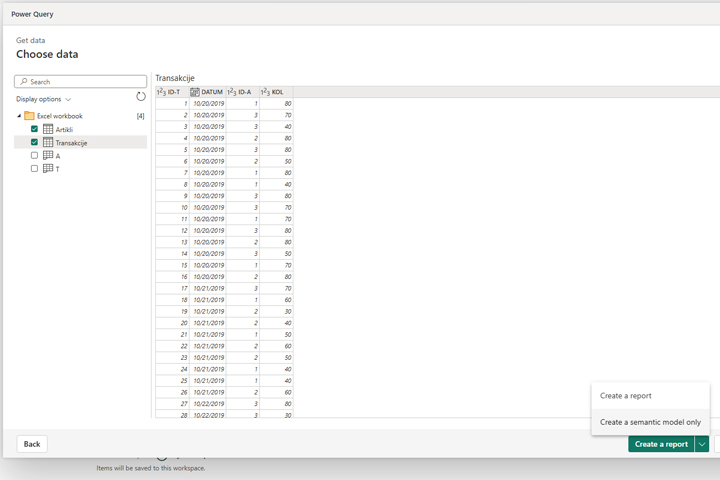Viewport: 720px width, 480px height.
Task: Click the sheet icon next to A
Action: pos(48,156)
